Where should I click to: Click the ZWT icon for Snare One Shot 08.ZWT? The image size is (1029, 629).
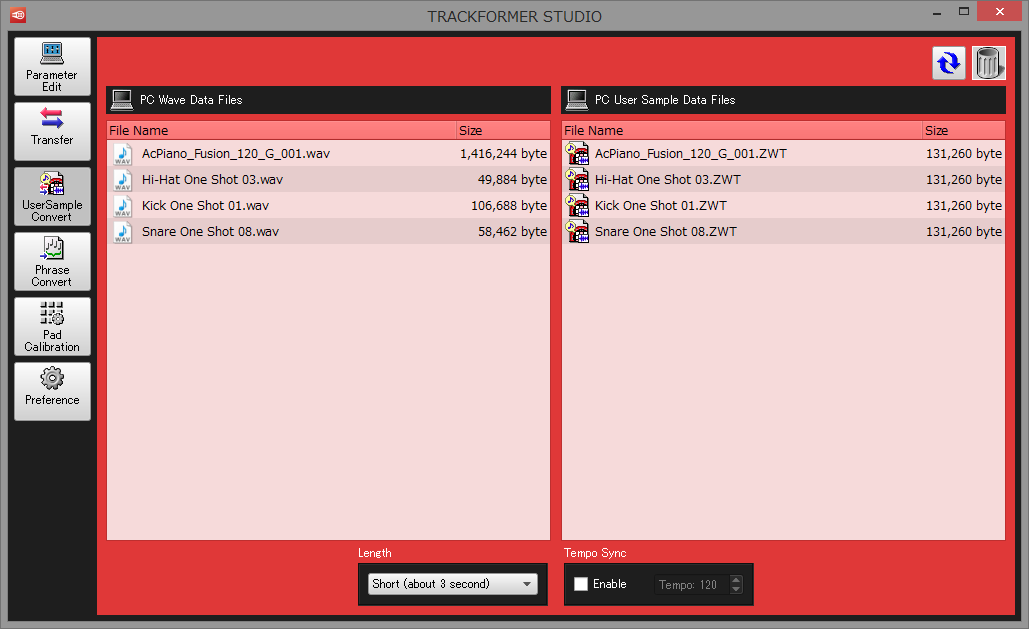[578, 232]
